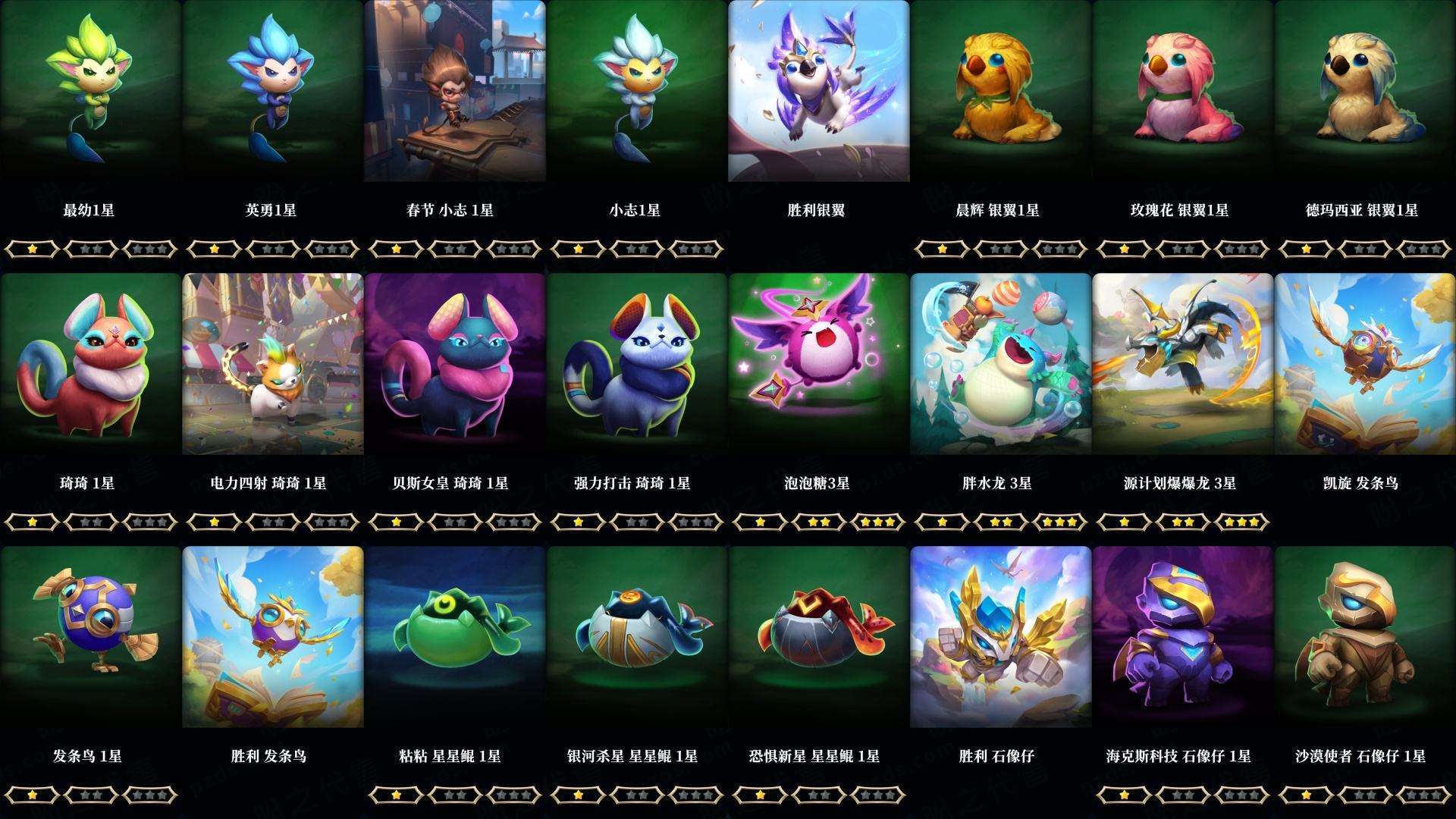Image resolution: width=1456 pixels, height=819 pixels.
Task: Open the 胜利 石像仔 armored golem card
Action: click(x=1001, y=637)
